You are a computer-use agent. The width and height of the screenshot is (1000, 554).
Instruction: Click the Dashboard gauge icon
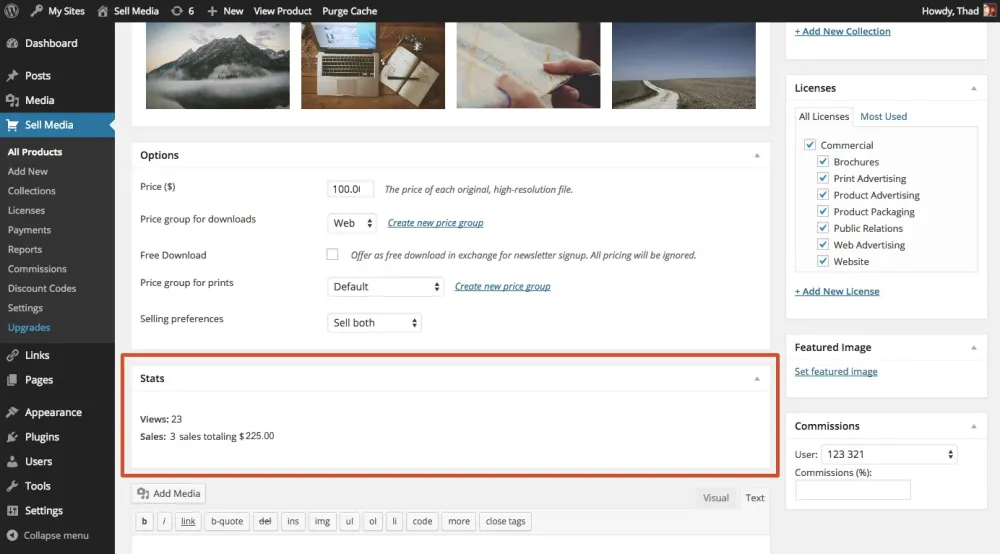click(12, 43)
